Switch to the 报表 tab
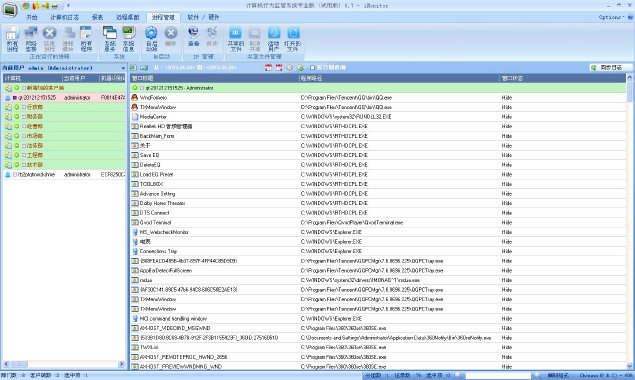Viewport: 635px width, 380px height. point(97,17)
